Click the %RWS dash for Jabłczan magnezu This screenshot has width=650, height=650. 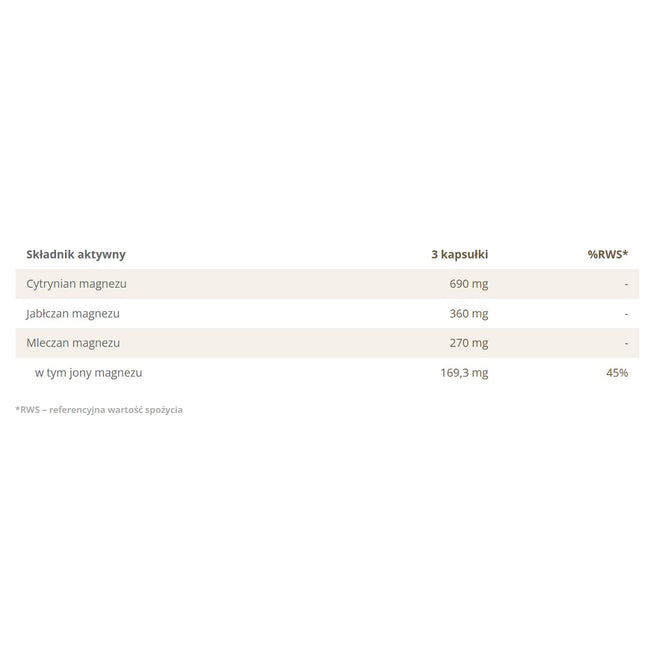[x=626, y=314]
